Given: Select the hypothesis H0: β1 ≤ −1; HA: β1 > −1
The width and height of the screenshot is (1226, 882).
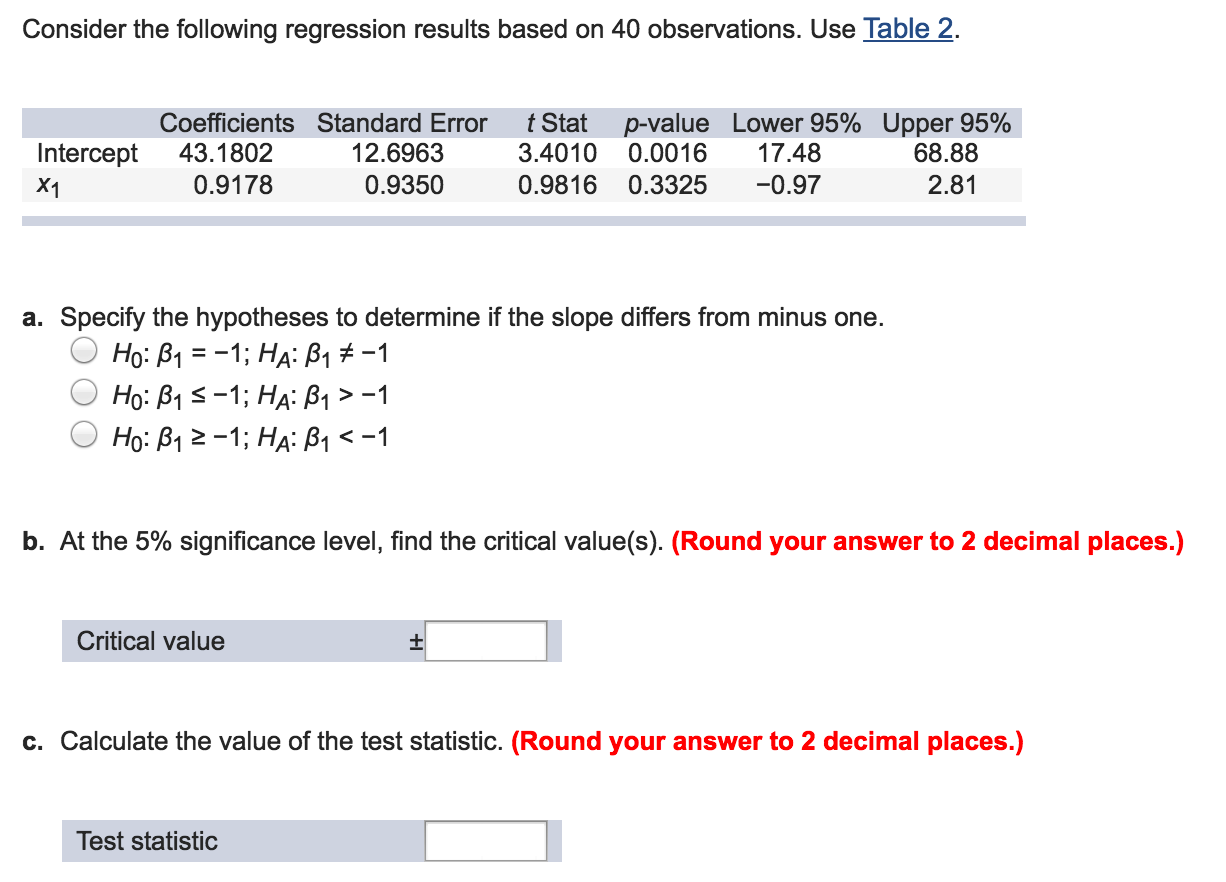Looking at the screenshot, I should (84, 394).
